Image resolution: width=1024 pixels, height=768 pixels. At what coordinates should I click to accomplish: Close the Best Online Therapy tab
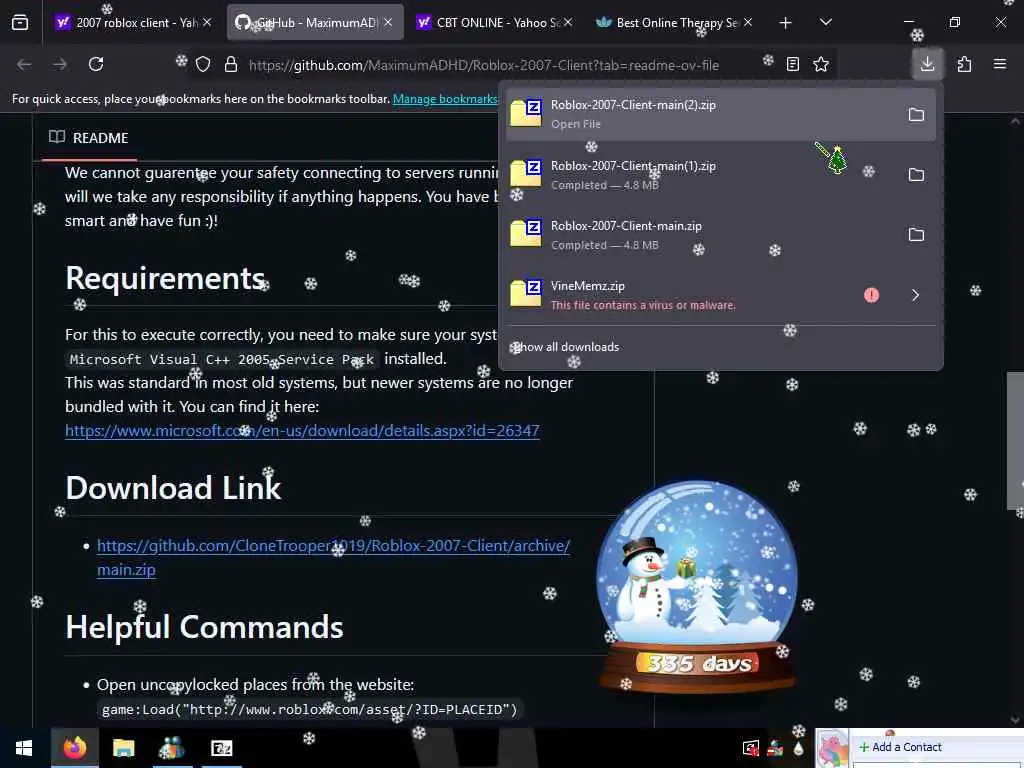[x=748, y=22]
